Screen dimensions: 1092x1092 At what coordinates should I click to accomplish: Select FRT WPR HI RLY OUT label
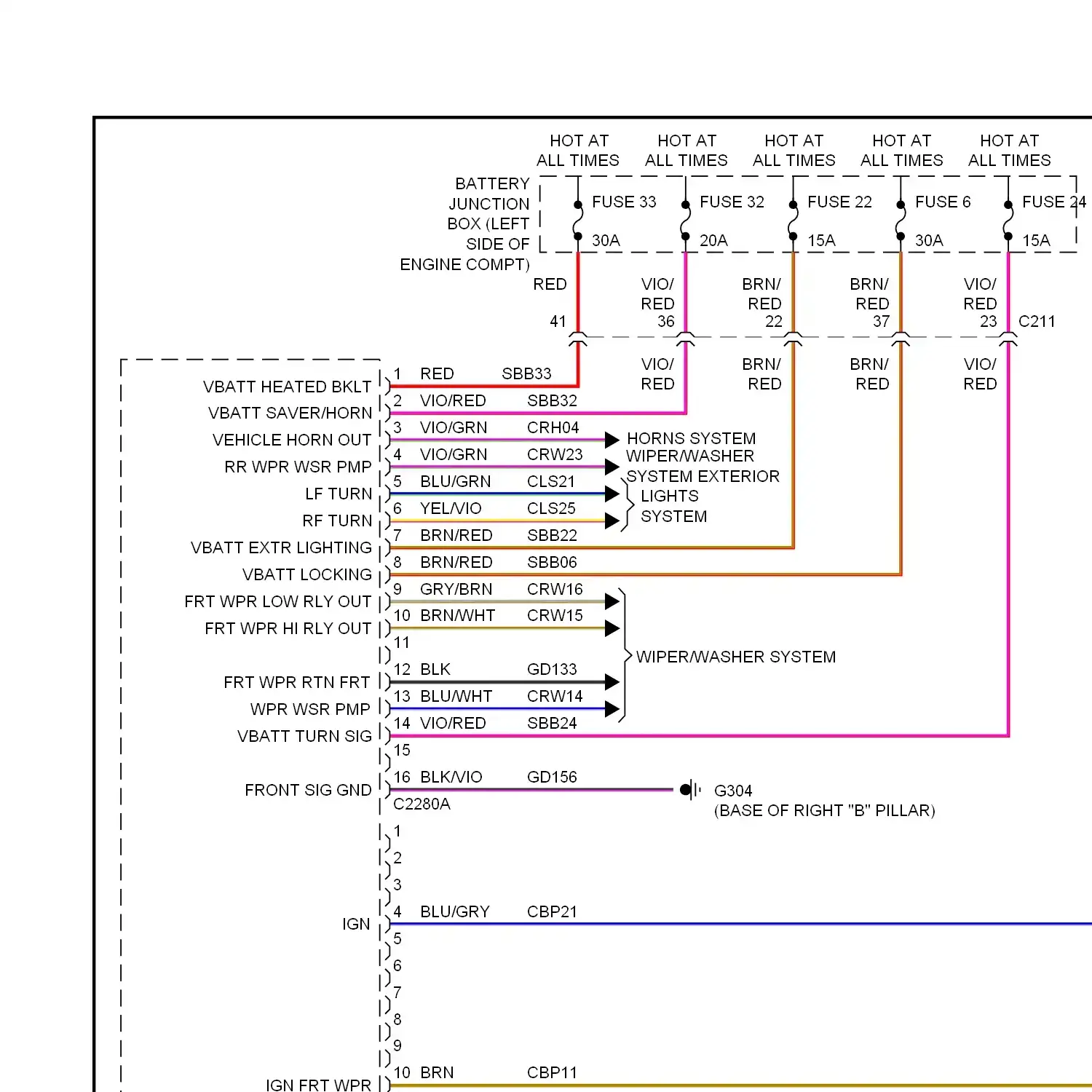click(x=288, y=628)
